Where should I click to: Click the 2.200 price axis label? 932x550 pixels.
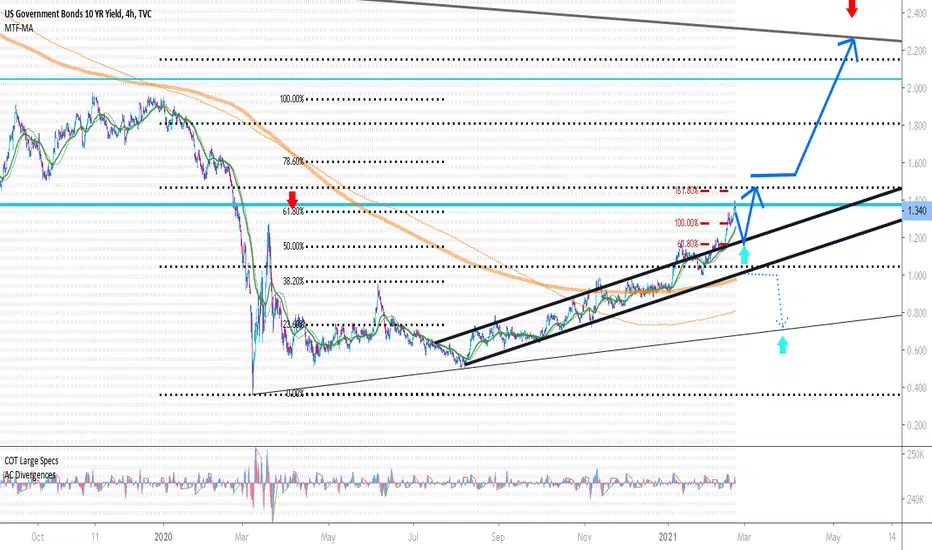[917, 51]
